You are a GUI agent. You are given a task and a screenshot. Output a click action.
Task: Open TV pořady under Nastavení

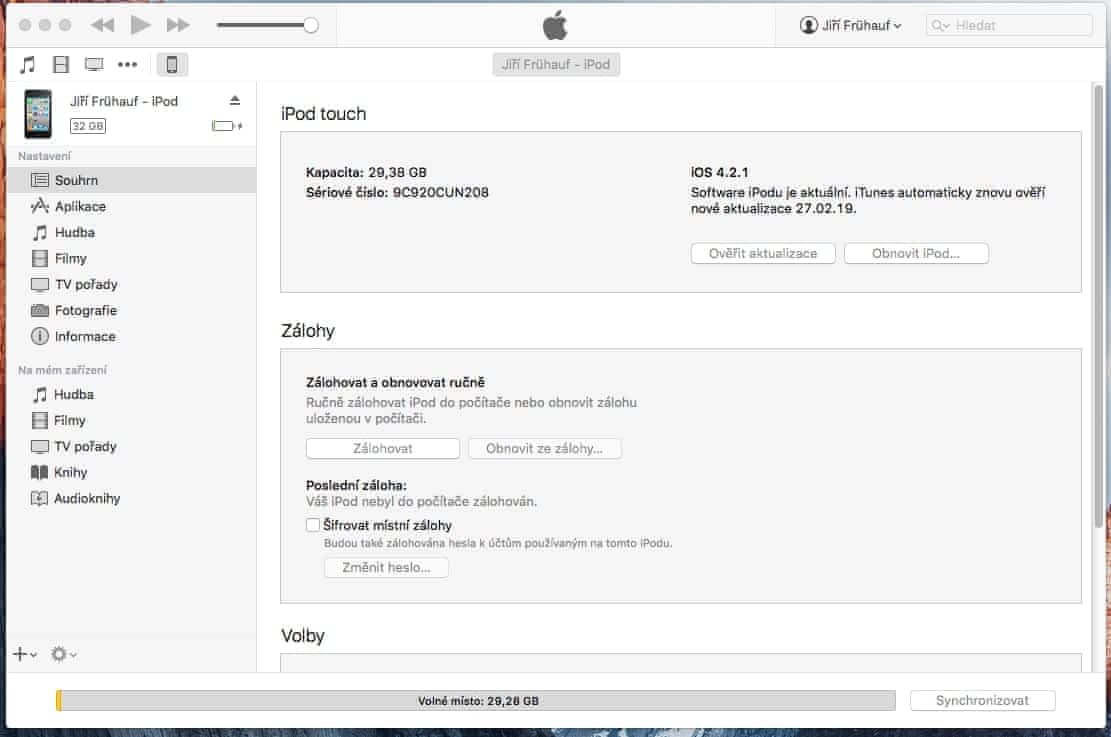point(132,284)
